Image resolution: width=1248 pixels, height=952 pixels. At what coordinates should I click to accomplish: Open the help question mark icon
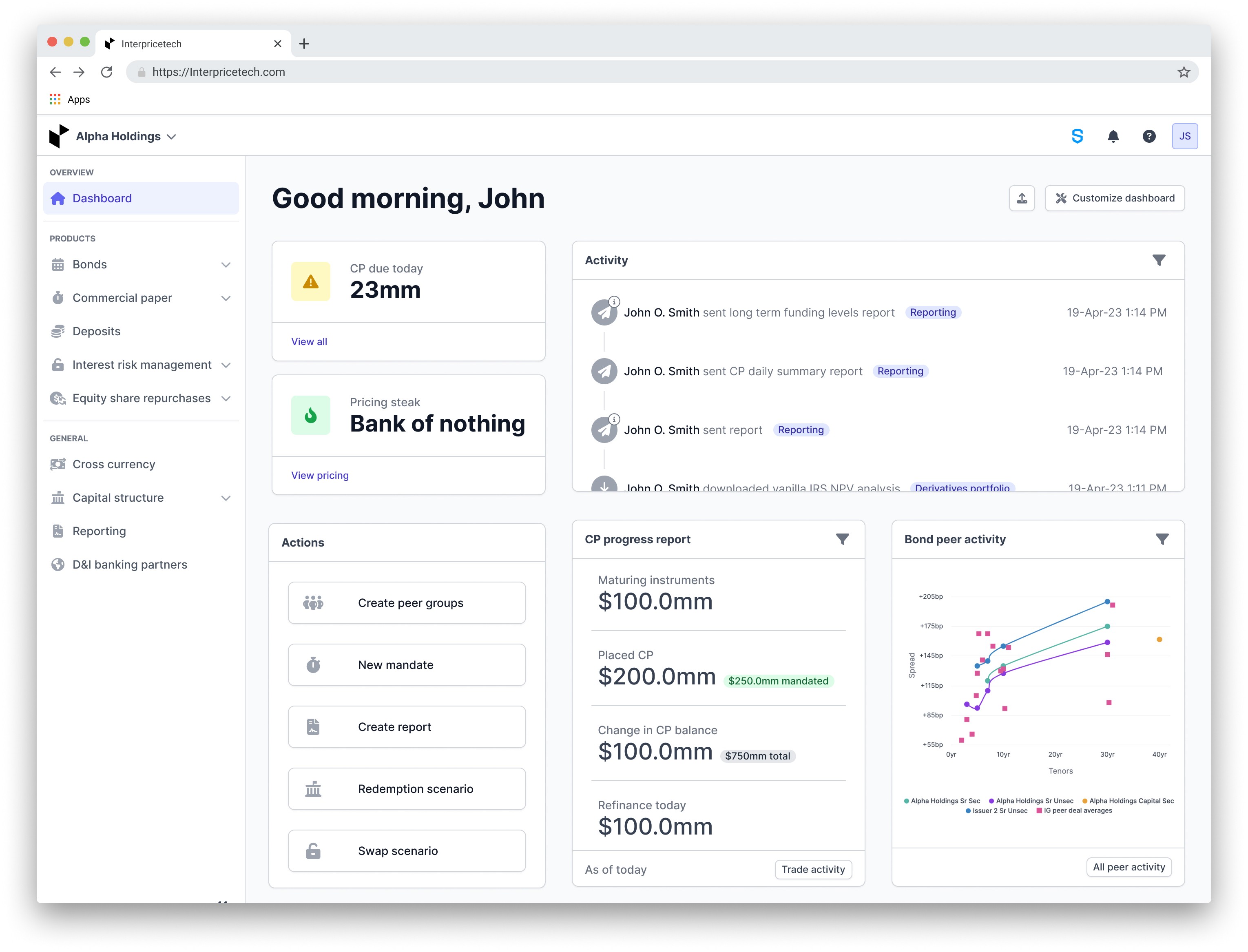[1148, 136]
